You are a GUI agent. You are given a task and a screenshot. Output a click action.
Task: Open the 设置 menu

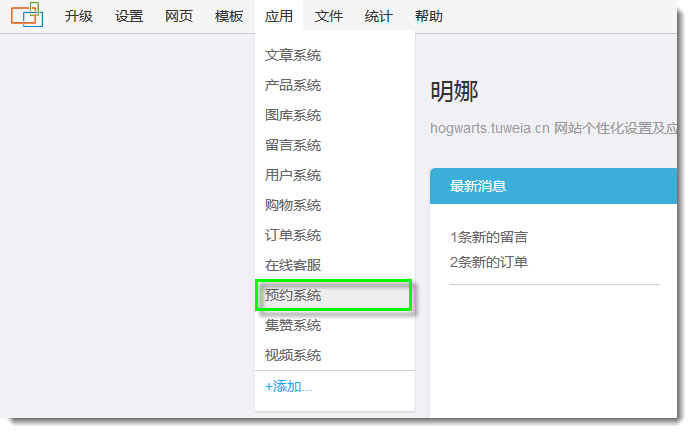click(x=129, y=17)
